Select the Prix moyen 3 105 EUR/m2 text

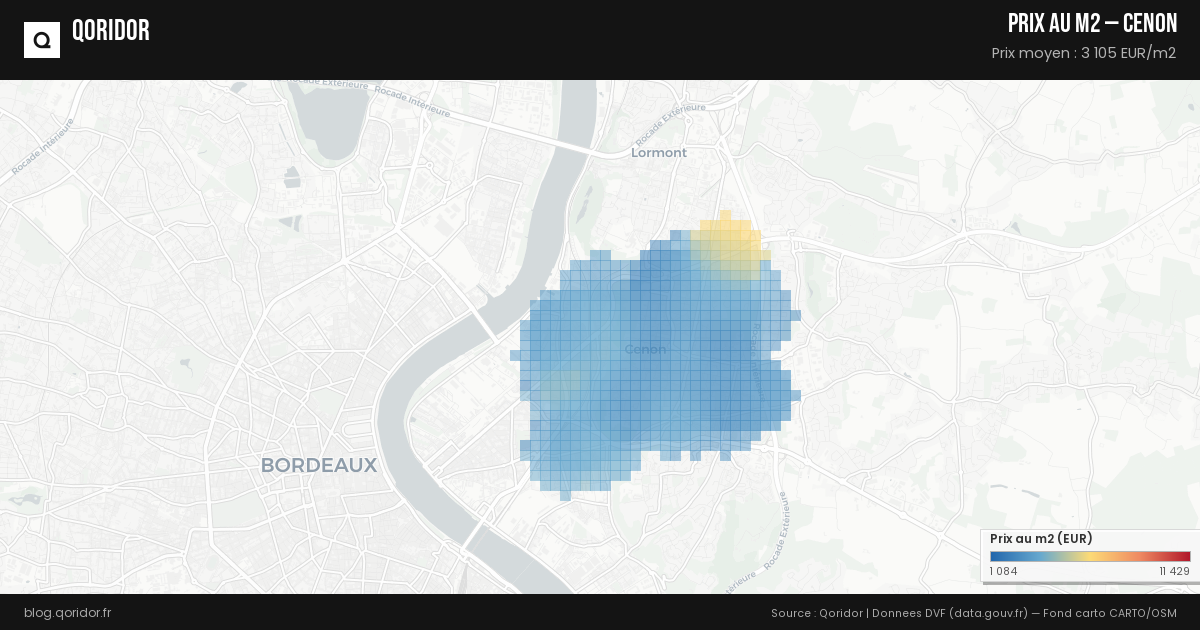click(x=1083, y=53)
